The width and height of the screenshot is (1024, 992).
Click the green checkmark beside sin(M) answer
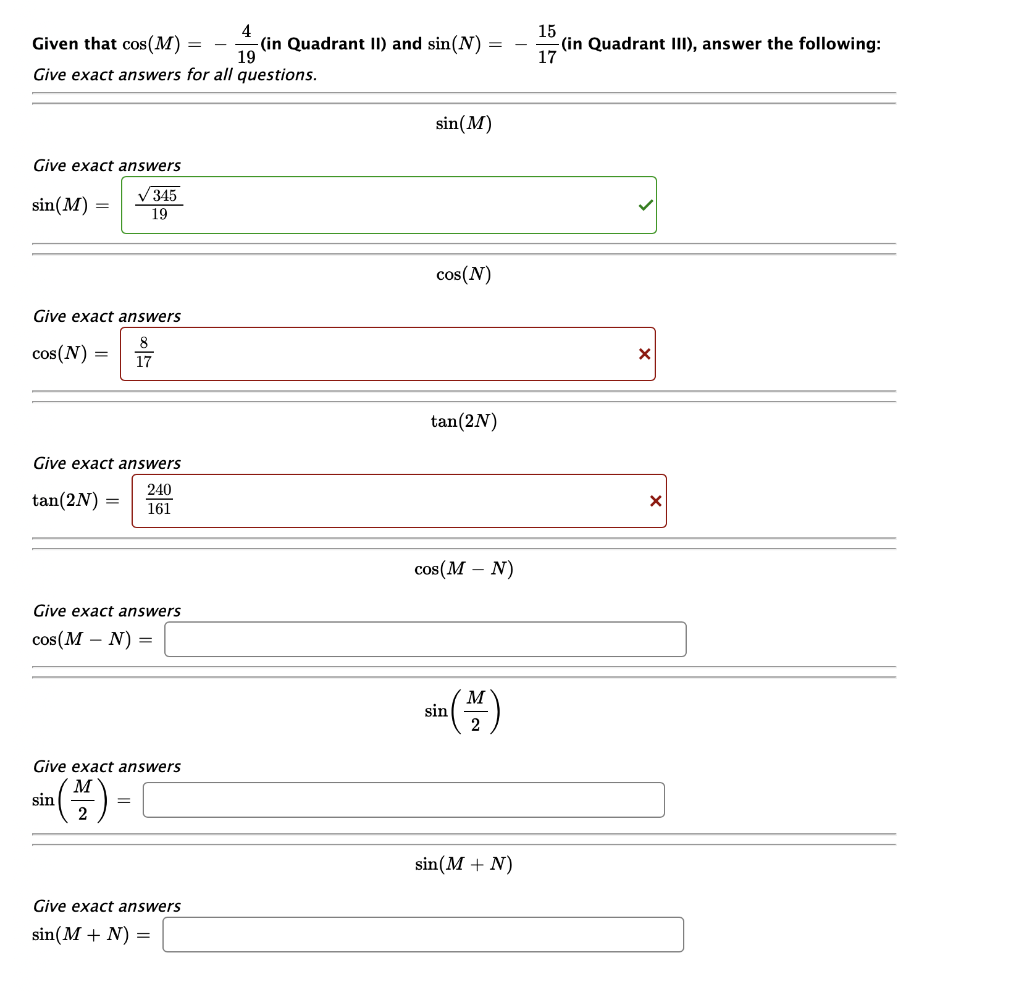[644, 203]
